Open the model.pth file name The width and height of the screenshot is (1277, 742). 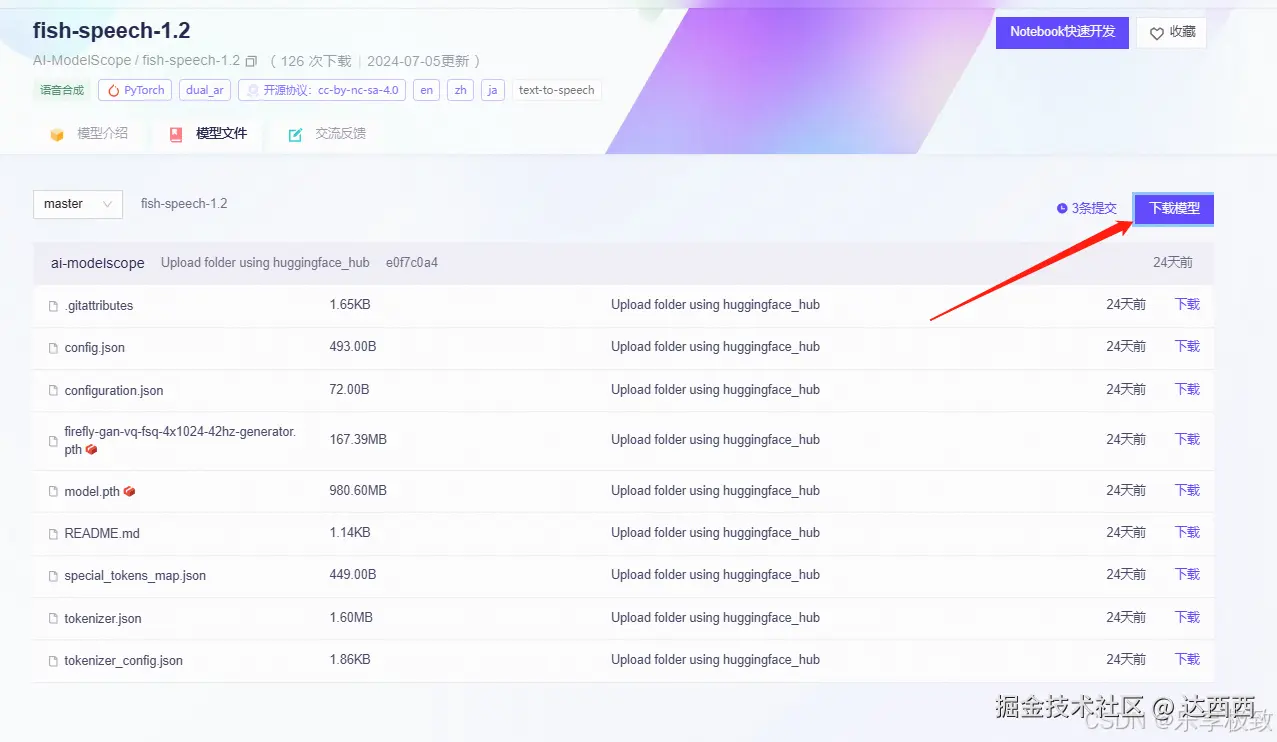92,492
